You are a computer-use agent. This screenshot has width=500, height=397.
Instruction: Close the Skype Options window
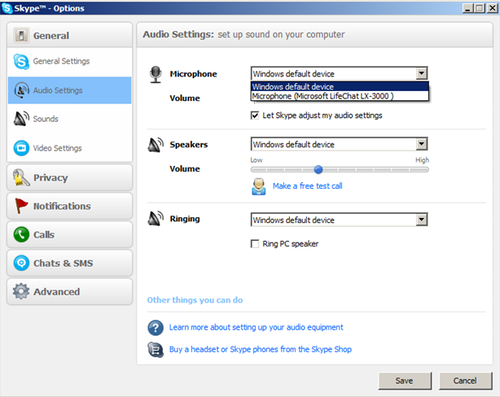click(492, 8)
